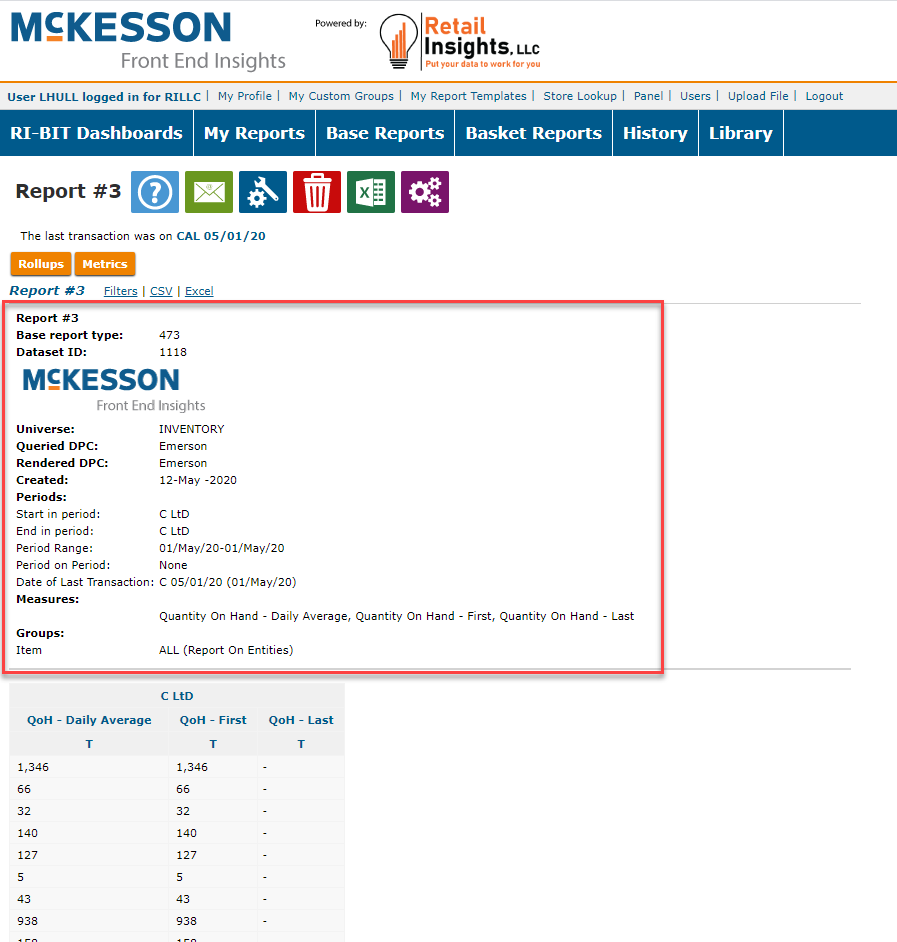Open the My Reports menu
897x942 pixels.
coord(255,133)
